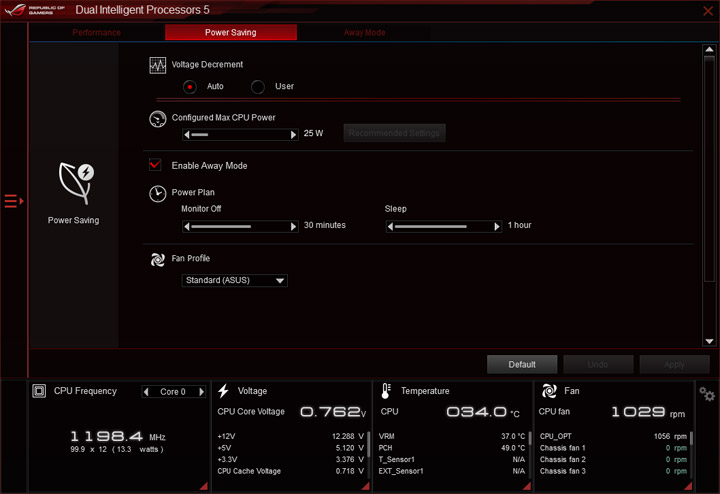Viewport: 720px width, 494px height.
Task: Click the Power Saving leaf icon
Action: click(x=76, y=183)
